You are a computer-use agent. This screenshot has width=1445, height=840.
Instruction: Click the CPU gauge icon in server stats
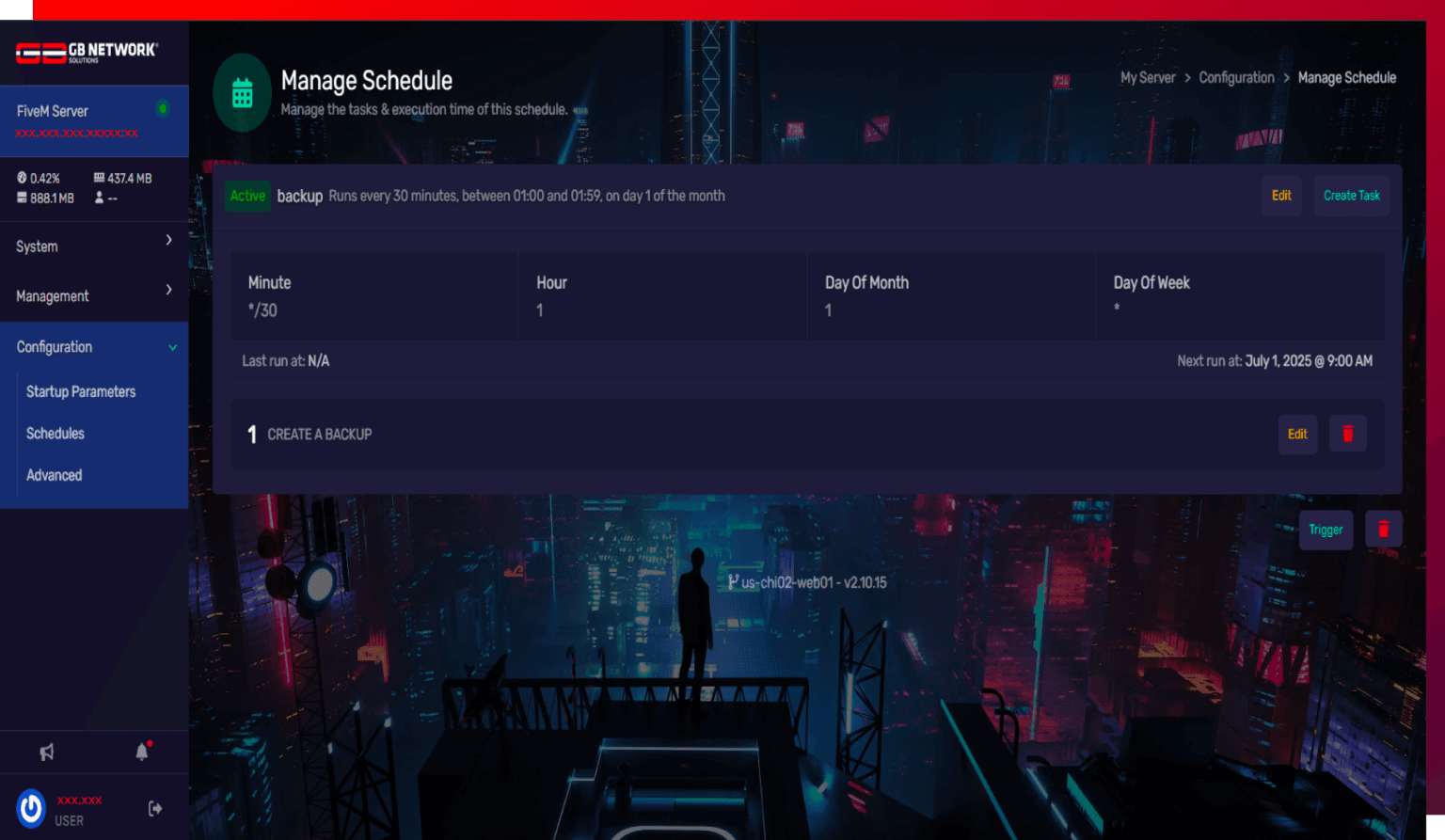click(21, 178)
